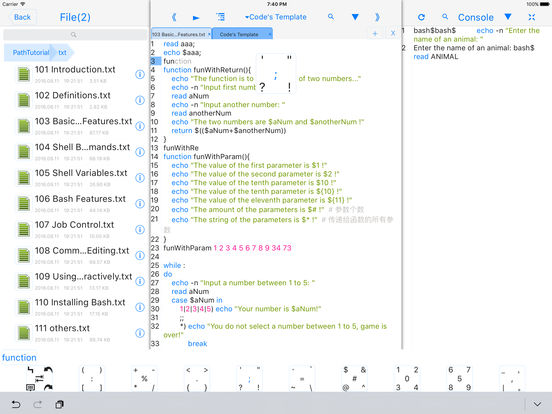Accept the 'function' autocomplete suggestion
This screenshot has width=552, height=414.
(19, 358)
